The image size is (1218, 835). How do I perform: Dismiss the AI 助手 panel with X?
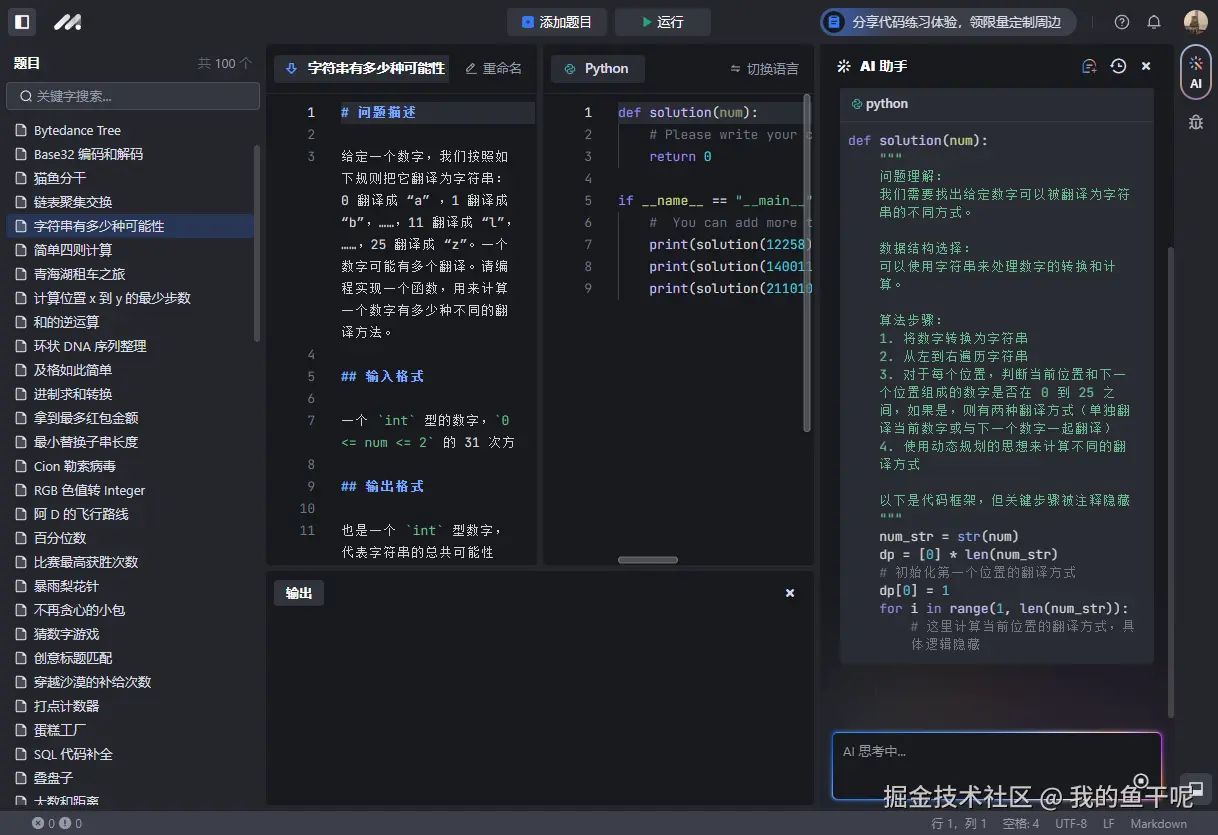[1145, 66]
